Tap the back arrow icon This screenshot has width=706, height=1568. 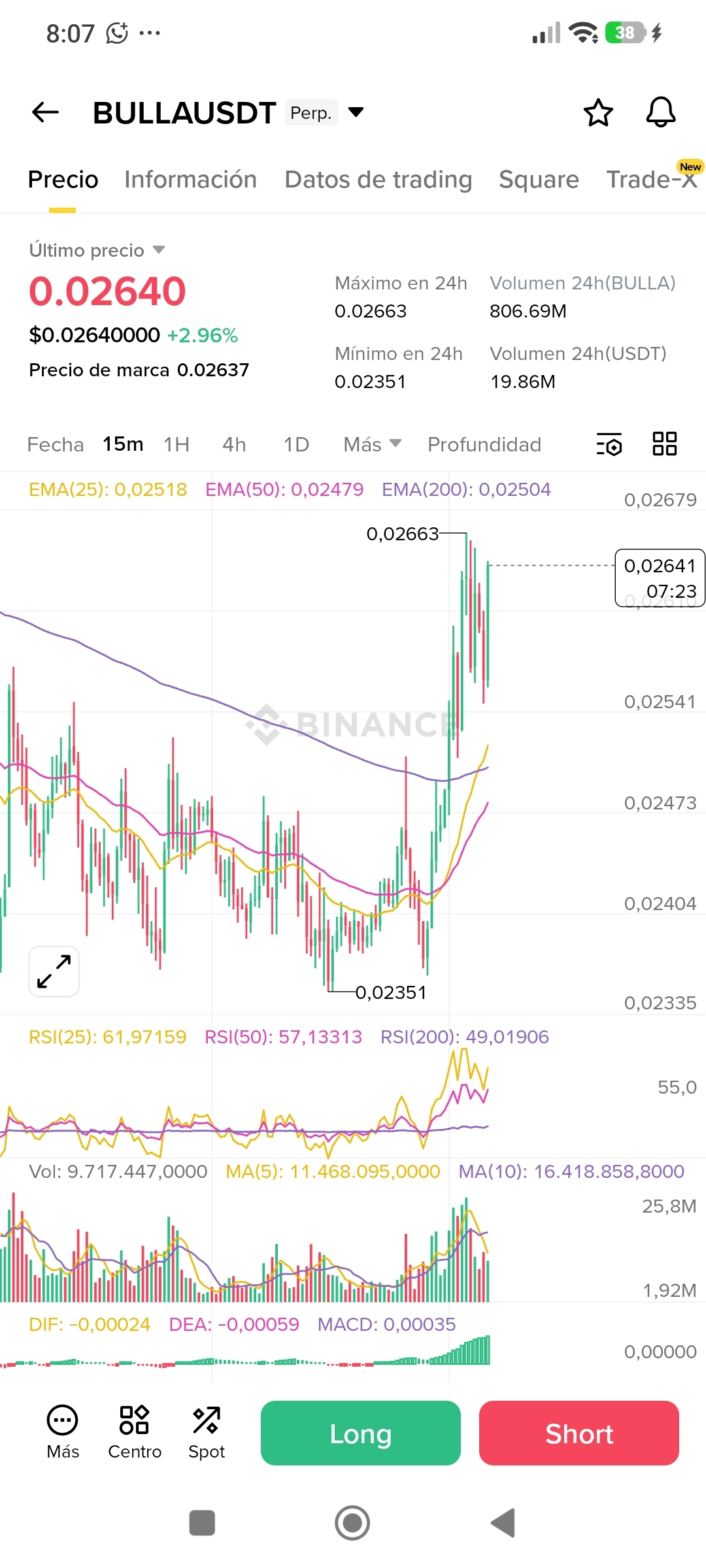[x=46, y=112]
